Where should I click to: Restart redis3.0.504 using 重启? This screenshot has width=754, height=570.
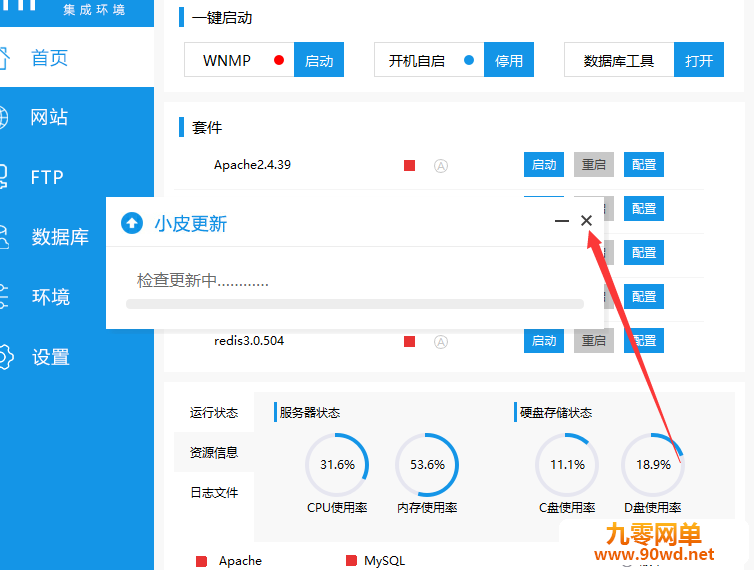[594, 341]
